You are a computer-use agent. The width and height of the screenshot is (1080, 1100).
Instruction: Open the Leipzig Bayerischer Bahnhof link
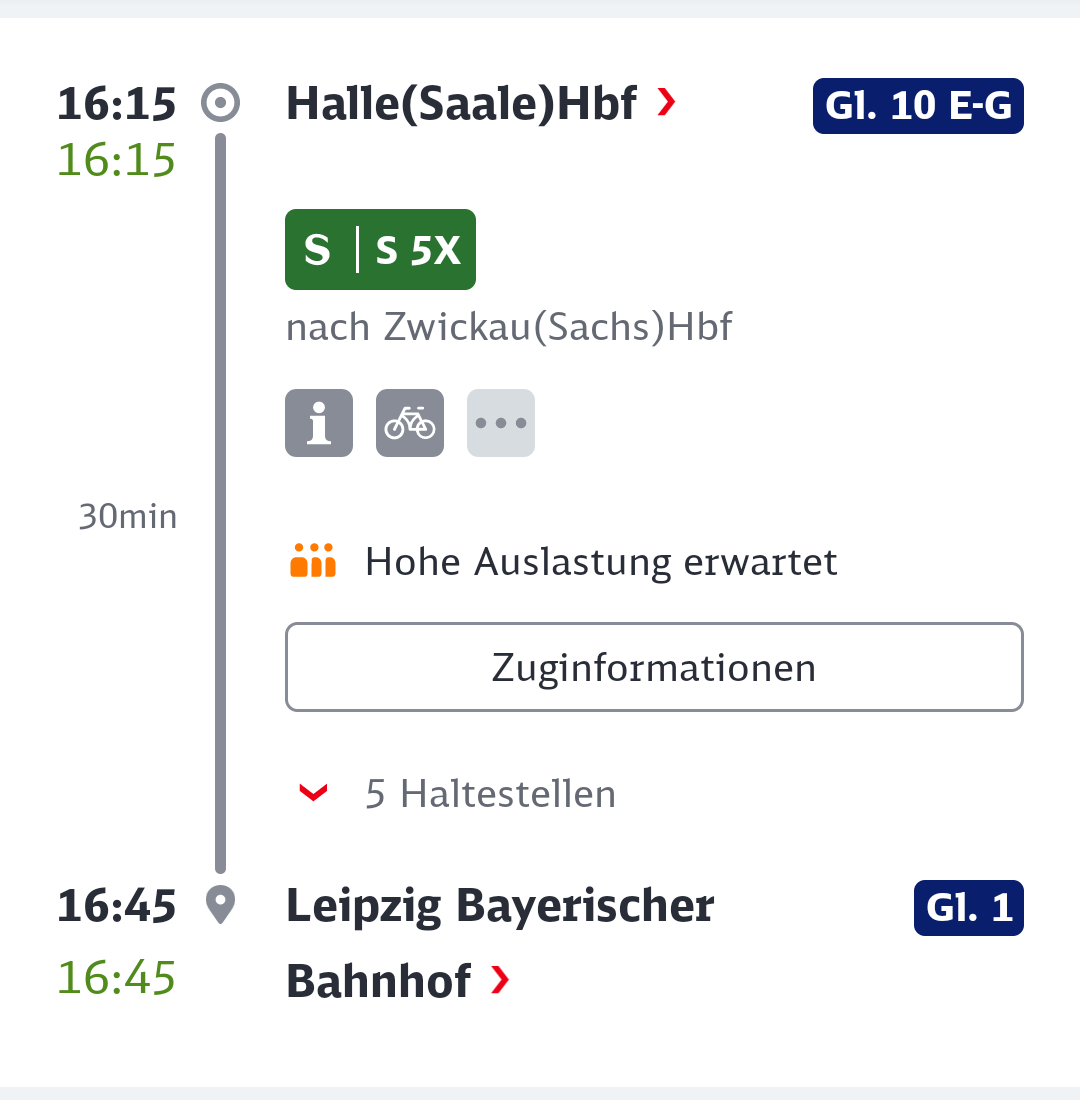(500, 906)
